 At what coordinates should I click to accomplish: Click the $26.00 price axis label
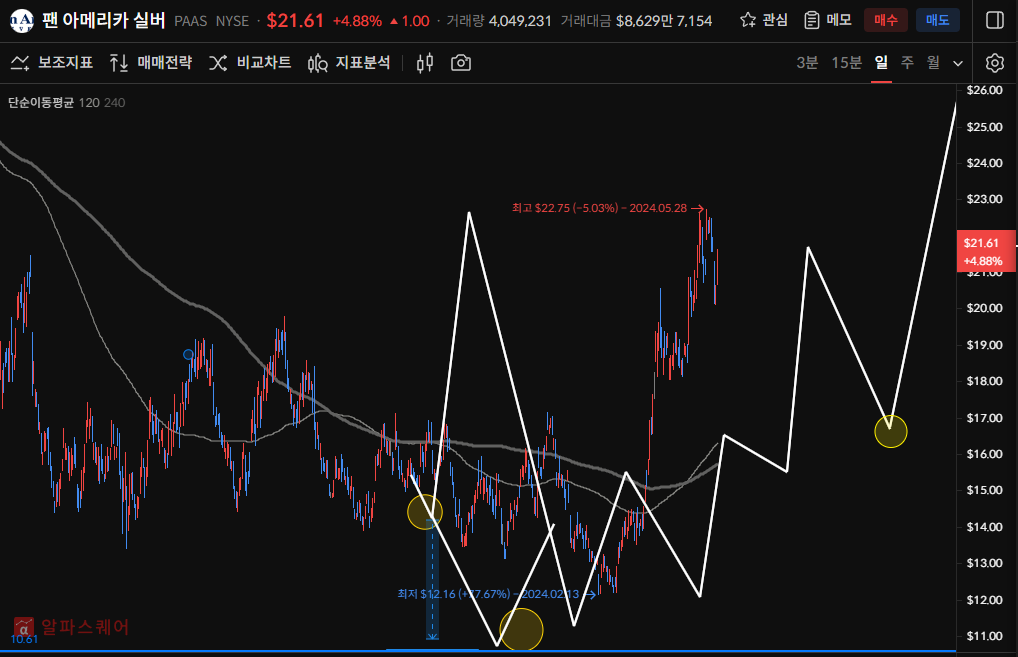(x=984, y=90)
